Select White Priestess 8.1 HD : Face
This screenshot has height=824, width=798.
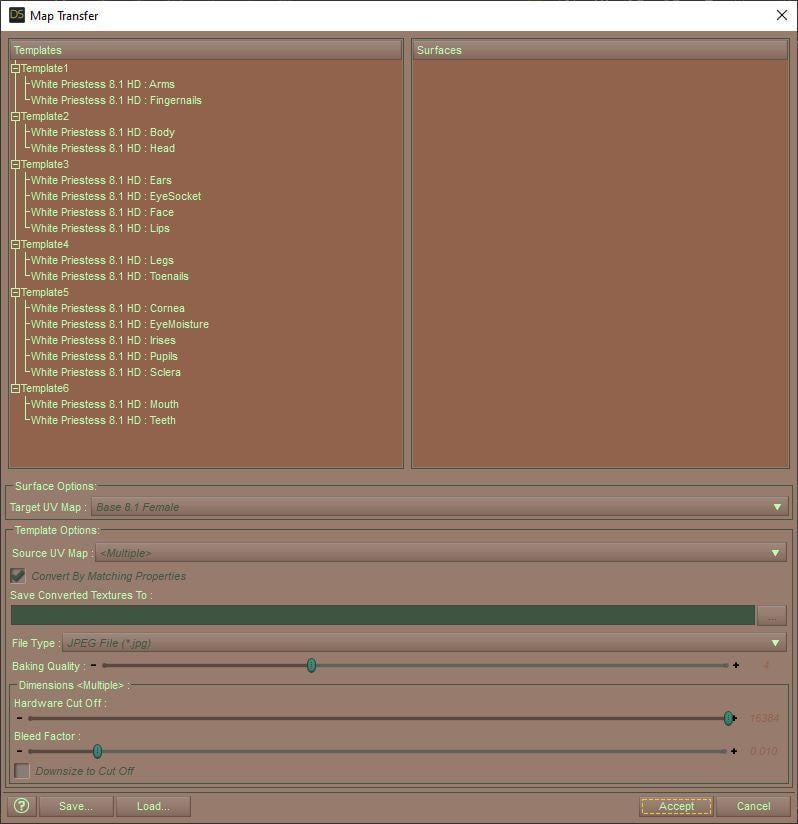click(102, 212)
